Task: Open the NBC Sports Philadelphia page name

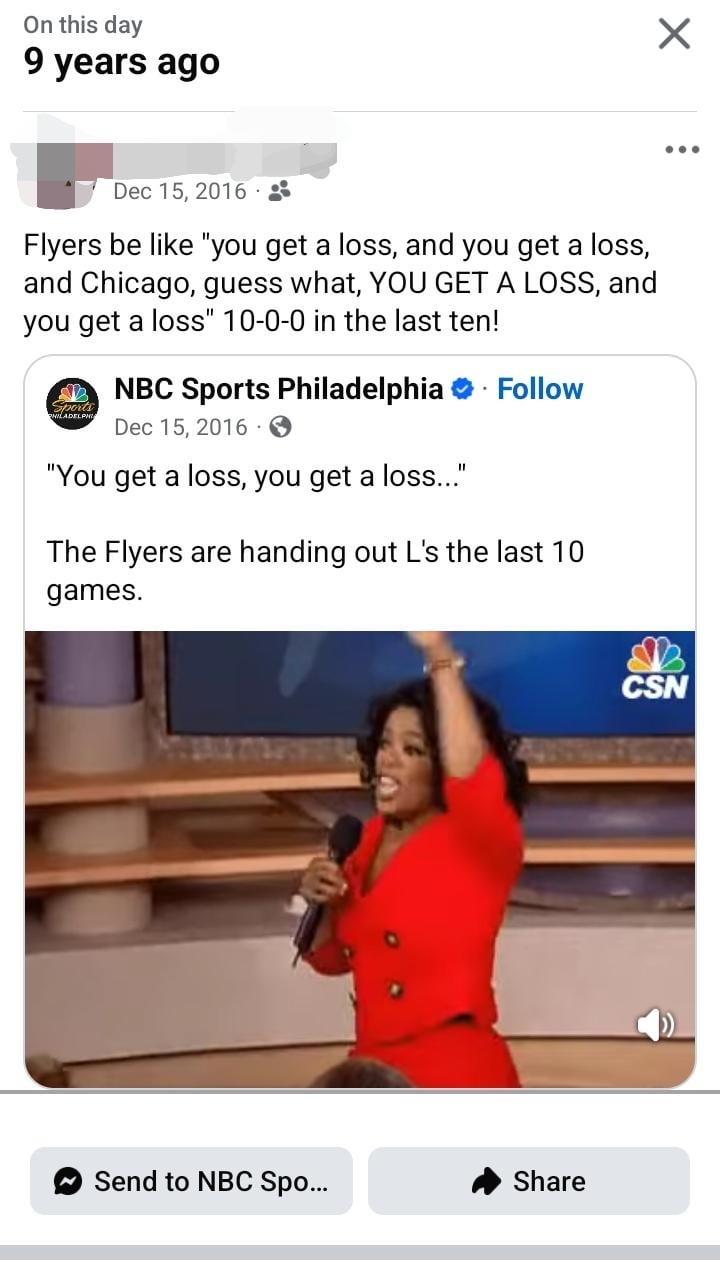Action: [x=279, y=389]
